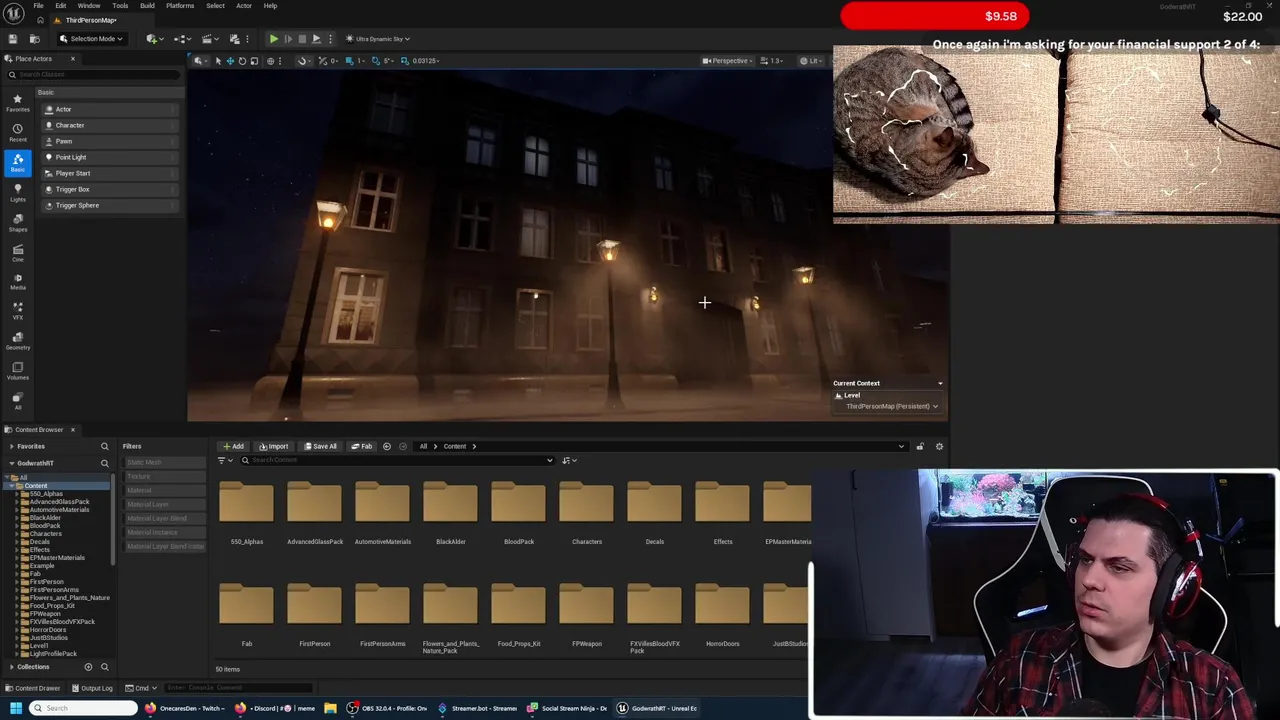Pick the Player Start actor entry
This screenshot has width=1280, height=720.
coord(110,173)
